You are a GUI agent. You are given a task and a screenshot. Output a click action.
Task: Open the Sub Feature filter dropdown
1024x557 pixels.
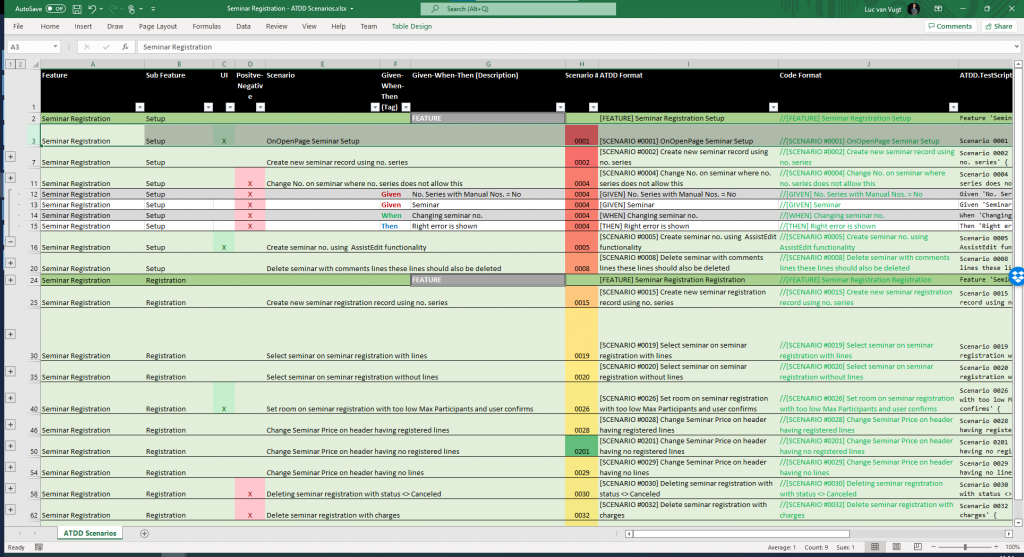[208, 107]
